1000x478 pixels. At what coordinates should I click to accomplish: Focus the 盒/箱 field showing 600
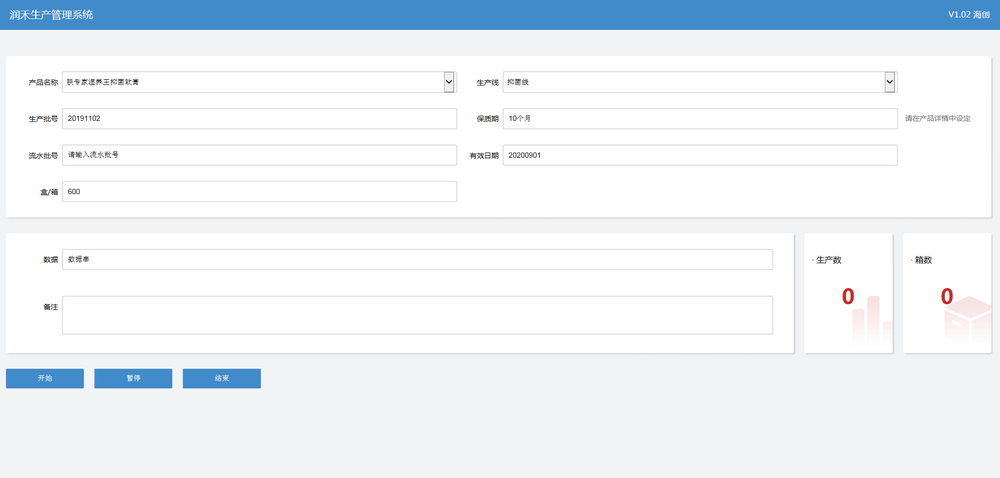click(x=259, y=191)
